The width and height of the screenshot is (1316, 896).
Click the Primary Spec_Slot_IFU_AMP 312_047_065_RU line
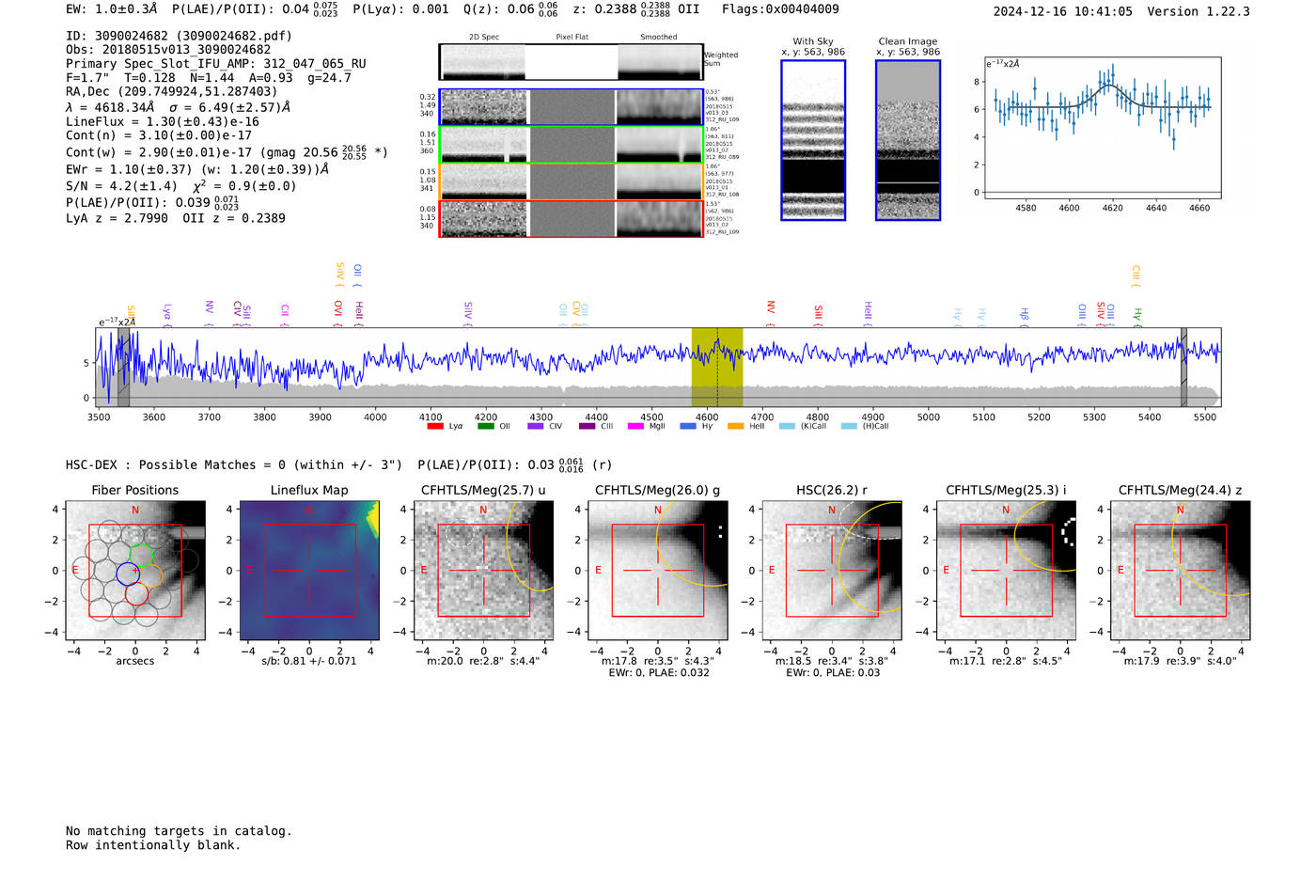pyautogui.click(x=216, y=64)
